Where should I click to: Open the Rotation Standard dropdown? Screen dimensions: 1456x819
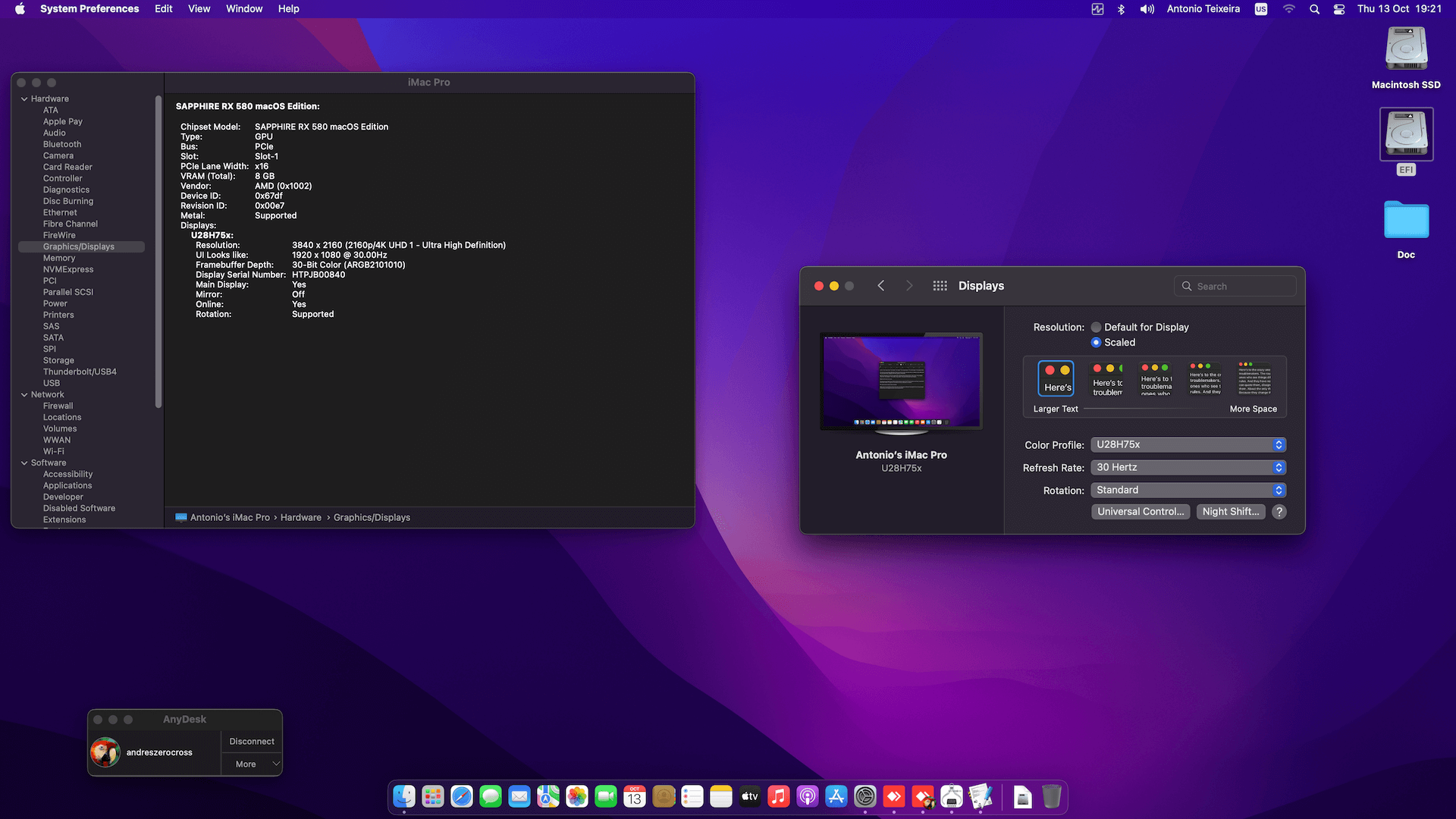pos(1188,491)
